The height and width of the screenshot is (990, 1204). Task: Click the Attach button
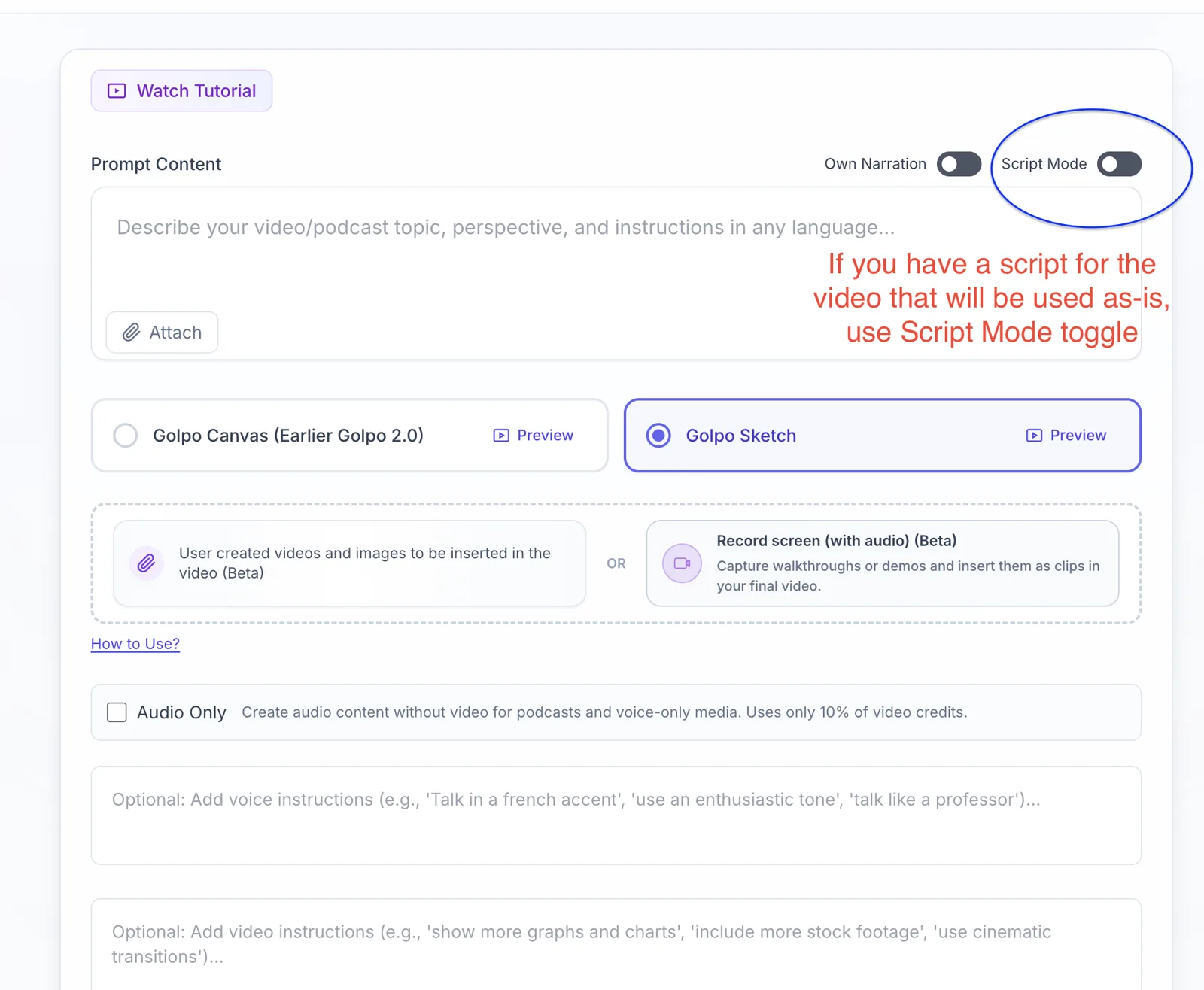pos(162,333)
